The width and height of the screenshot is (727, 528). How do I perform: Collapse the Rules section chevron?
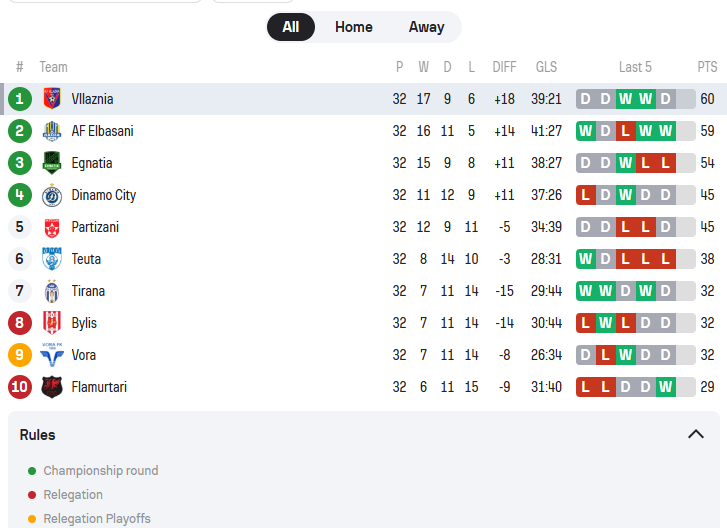tap(696, 434)
